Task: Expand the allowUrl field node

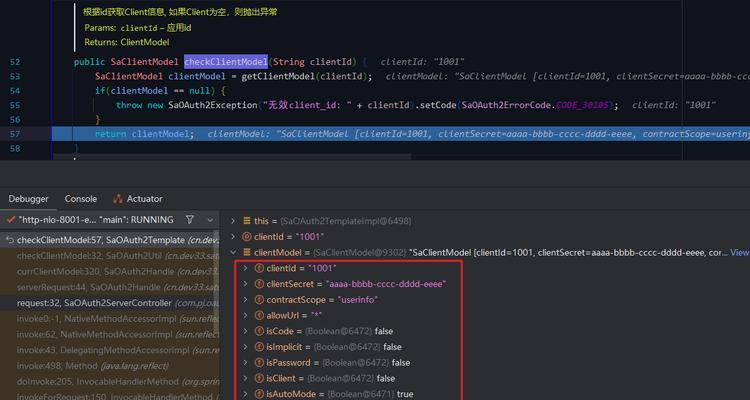Action: pos(245,315)
